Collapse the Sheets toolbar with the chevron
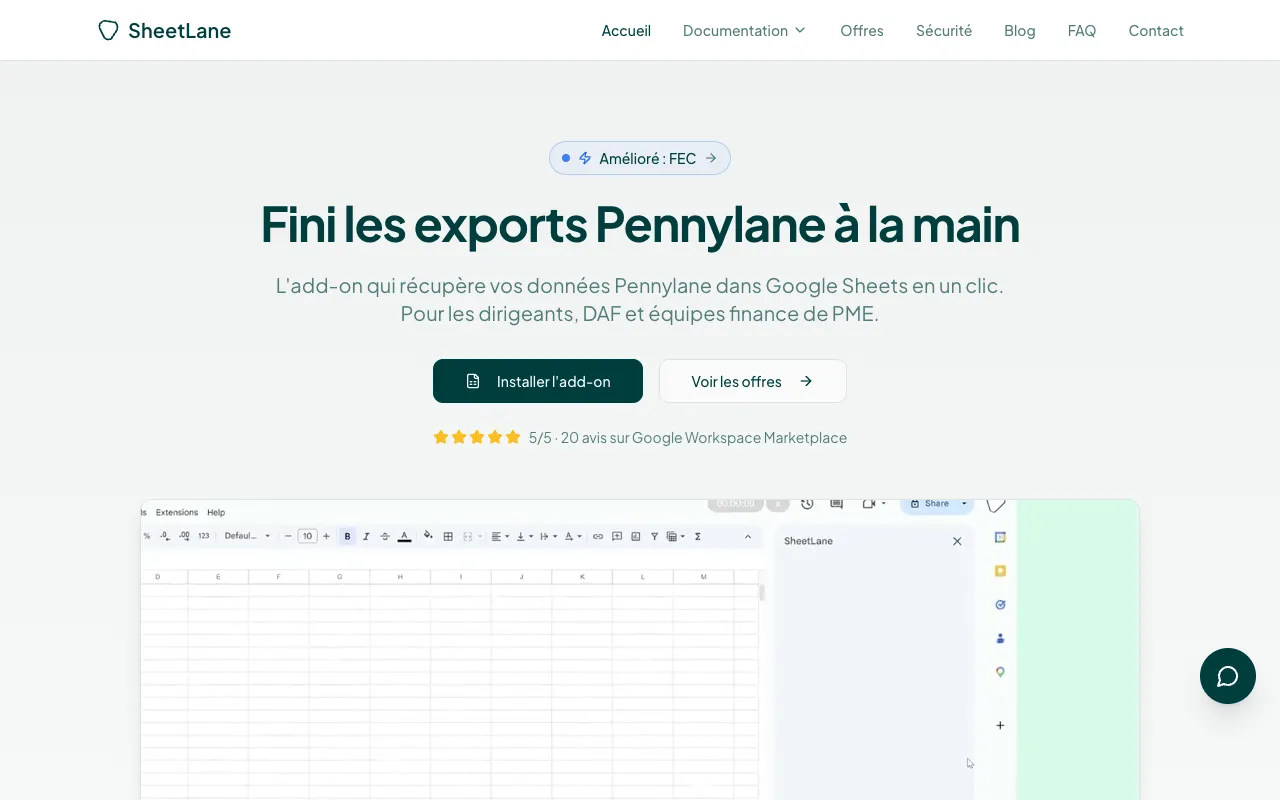Screen dimensions: 1280x800 click(748, 536)
